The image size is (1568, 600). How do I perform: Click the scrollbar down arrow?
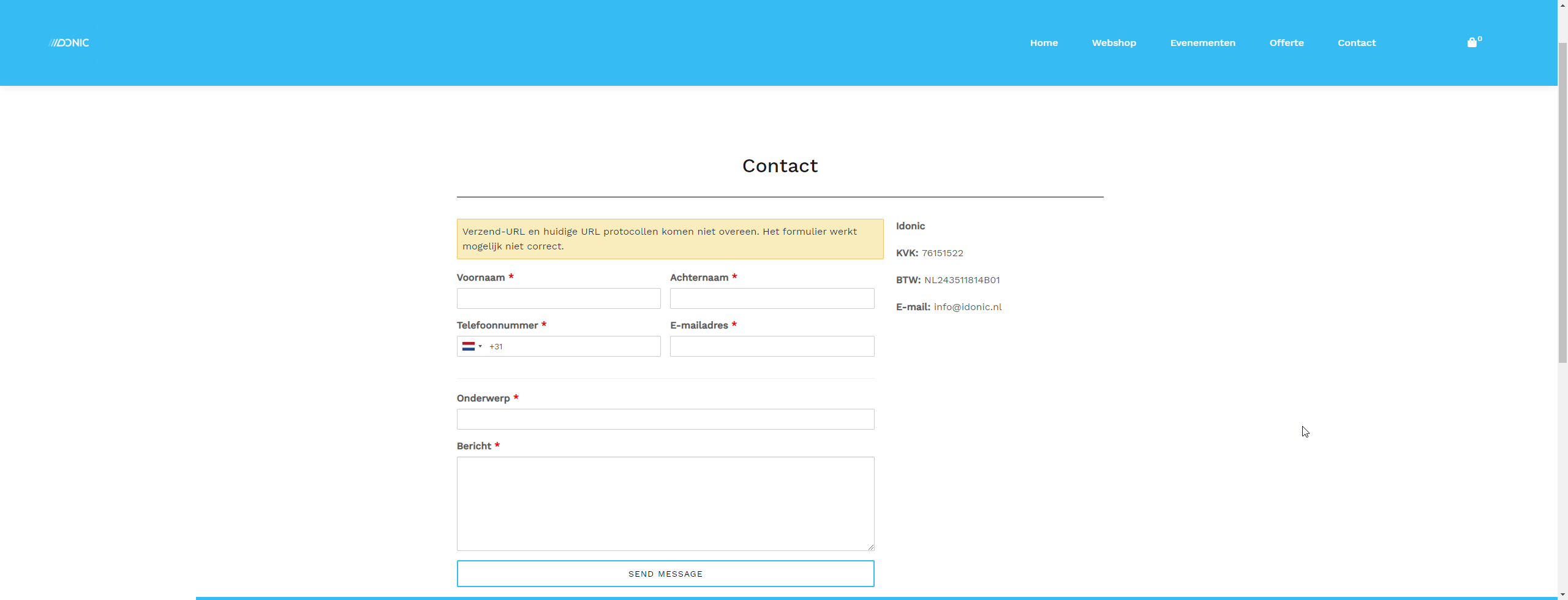click(x=1562, y=594)
